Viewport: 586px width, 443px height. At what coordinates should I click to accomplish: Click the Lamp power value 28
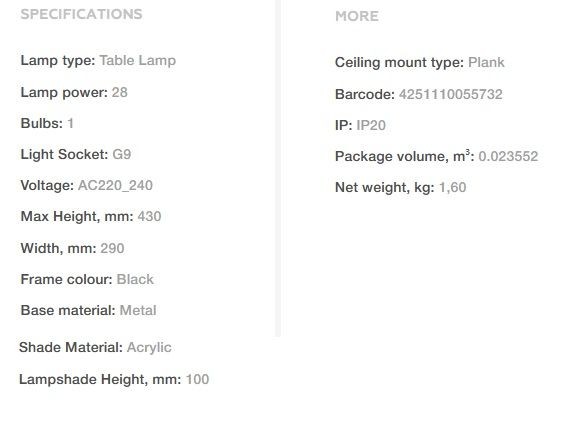[120, 92]
